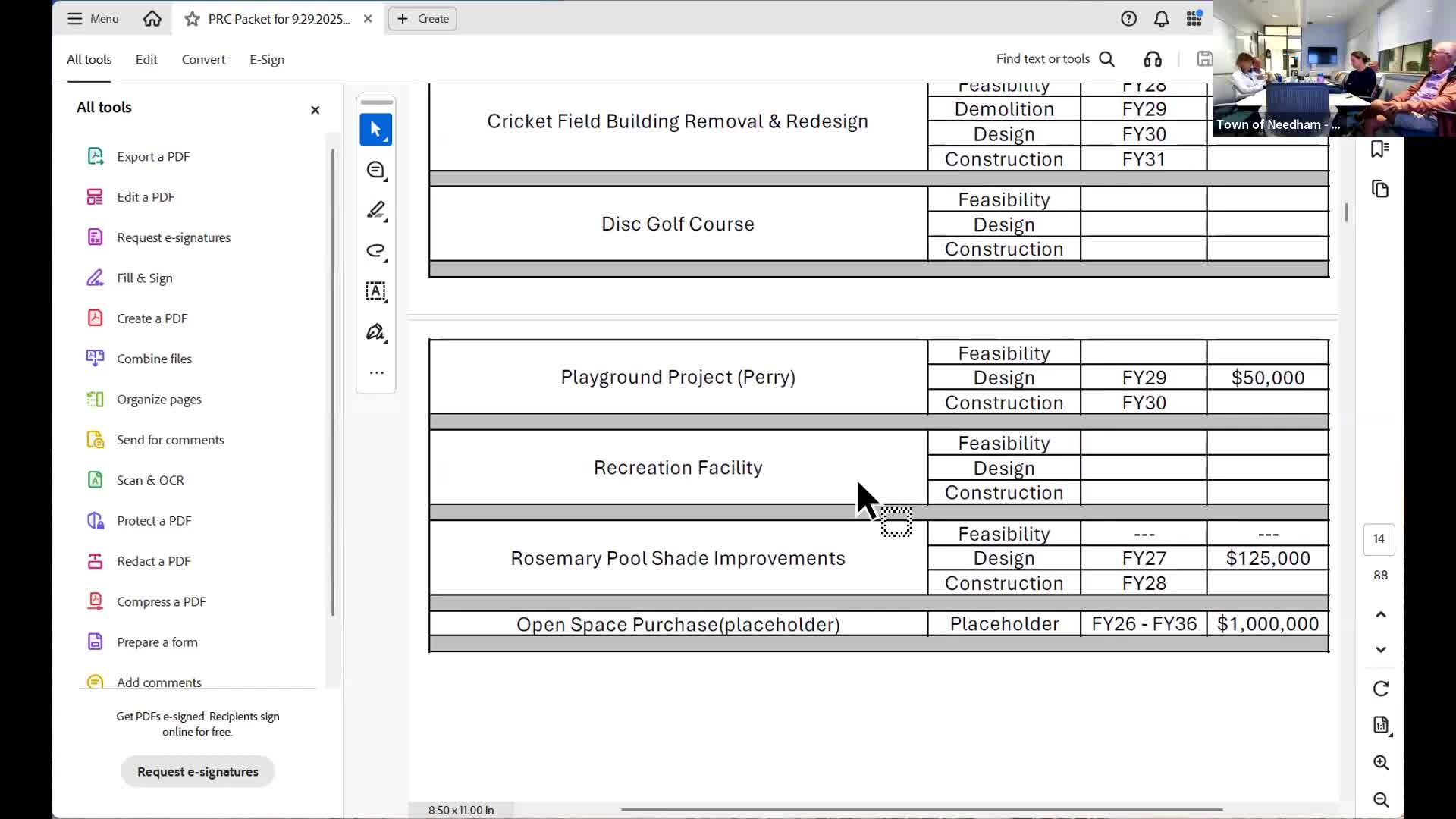Go to previous page up chevron

[x=1380, y=614]
